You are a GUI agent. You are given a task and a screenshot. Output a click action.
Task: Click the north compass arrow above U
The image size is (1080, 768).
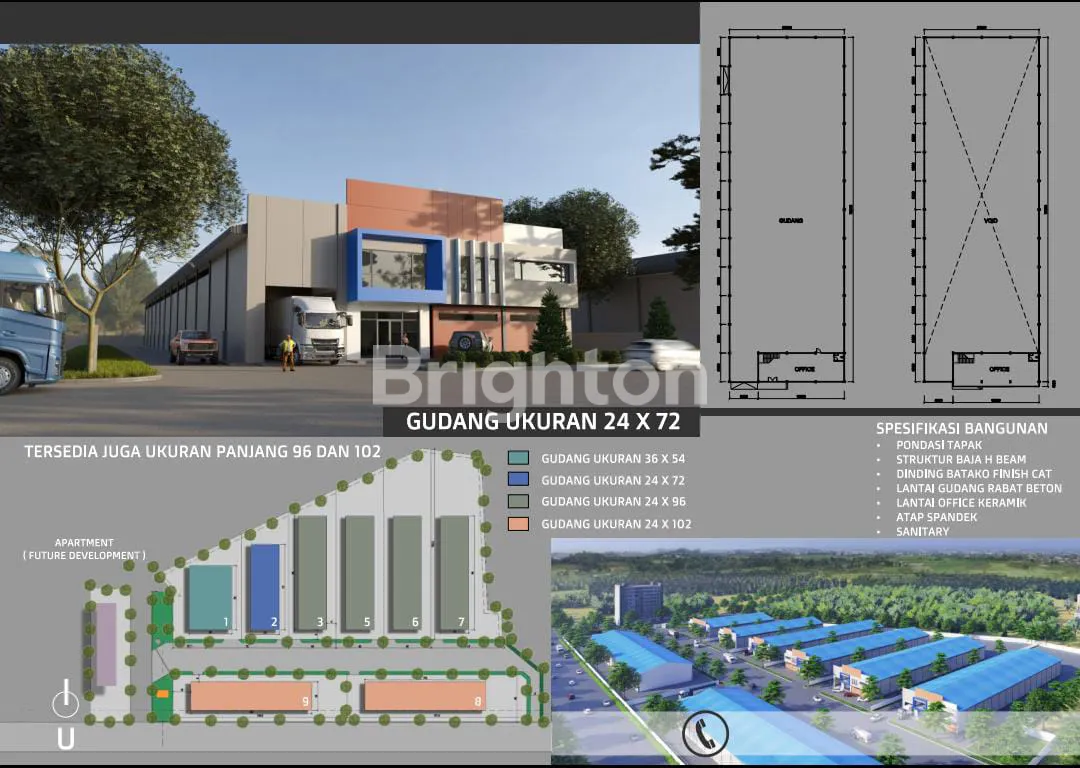pyautogui.click(x=66, y=700)
